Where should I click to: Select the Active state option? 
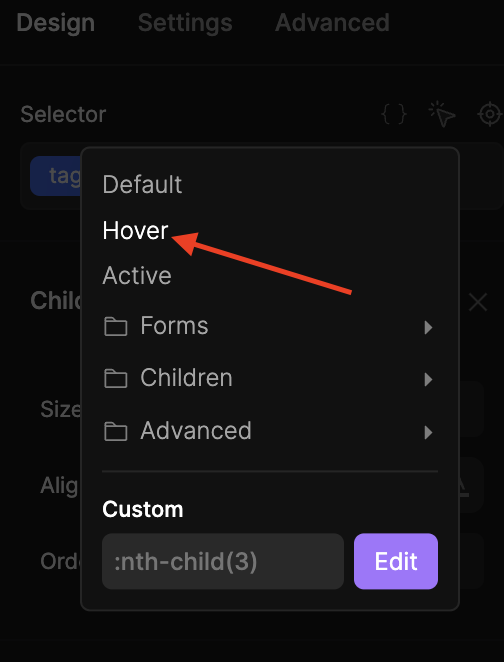[137, 276]
